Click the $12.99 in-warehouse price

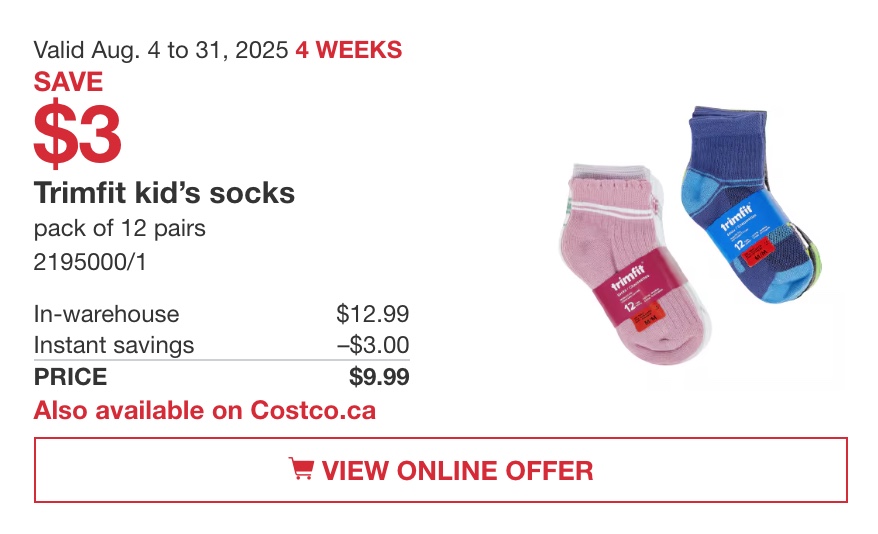(372, 313)
